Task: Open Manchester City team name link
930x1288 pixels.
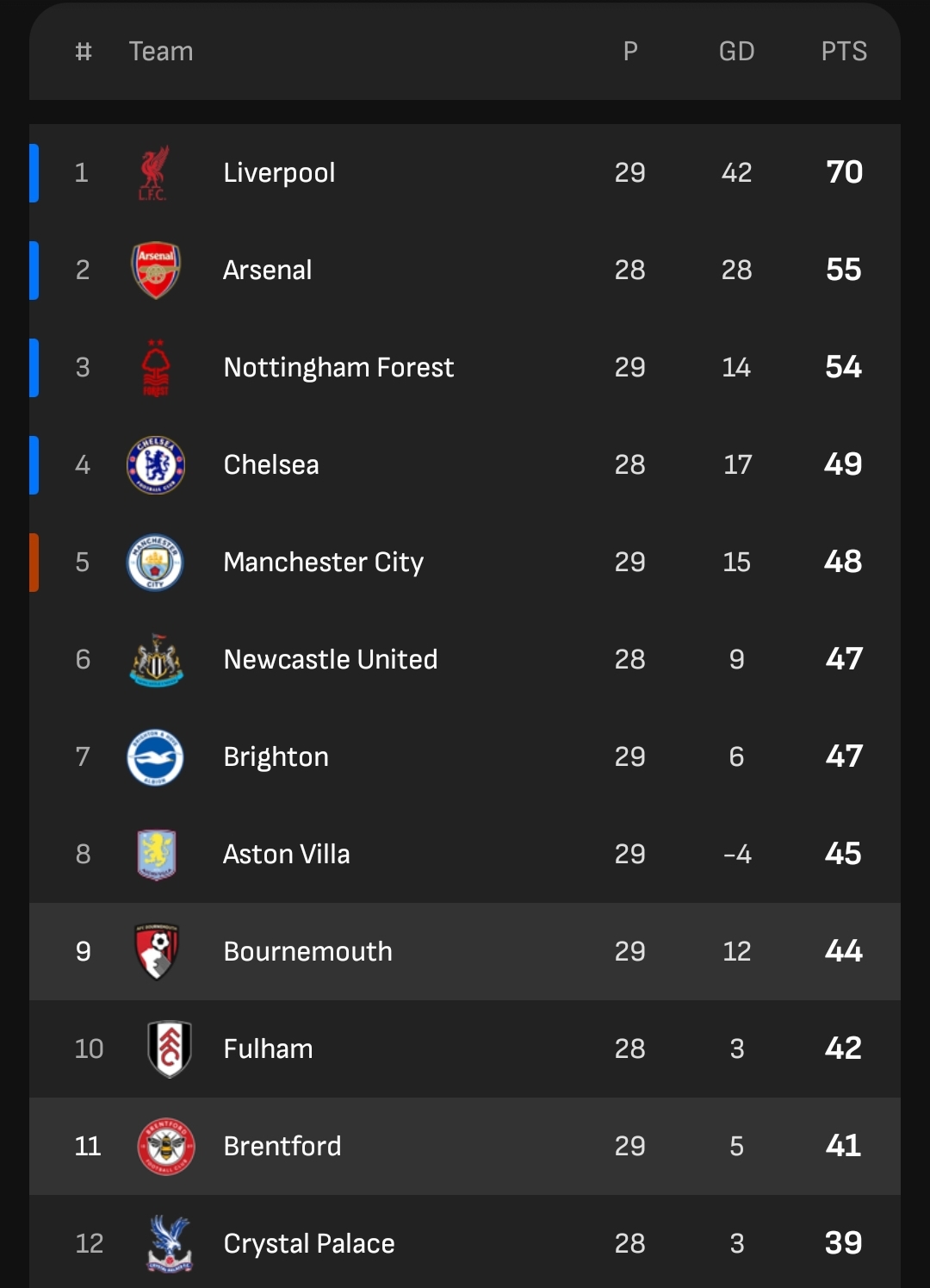Action: coord(324,563)
